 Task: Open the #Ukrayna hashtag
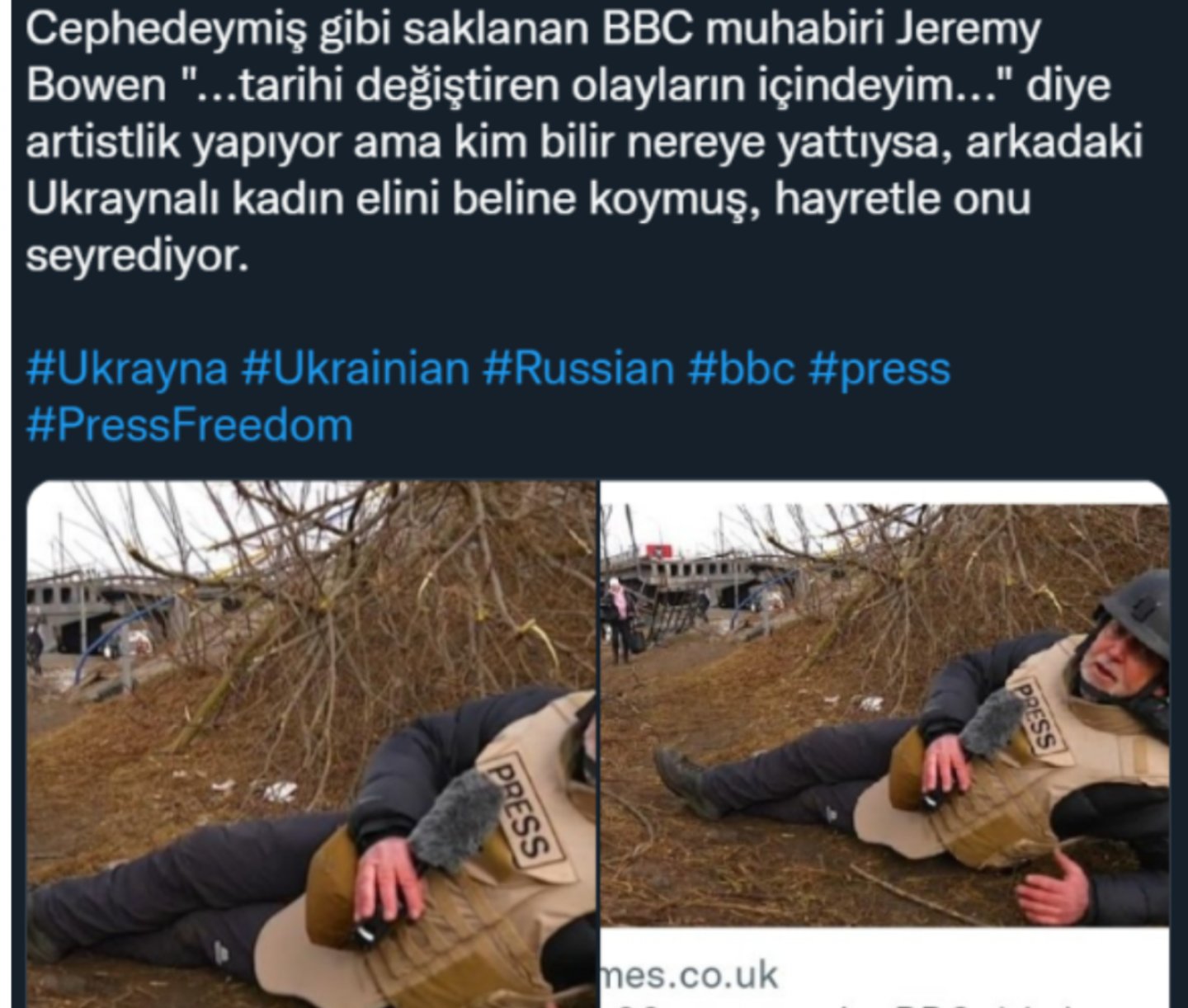click(127, 369)
